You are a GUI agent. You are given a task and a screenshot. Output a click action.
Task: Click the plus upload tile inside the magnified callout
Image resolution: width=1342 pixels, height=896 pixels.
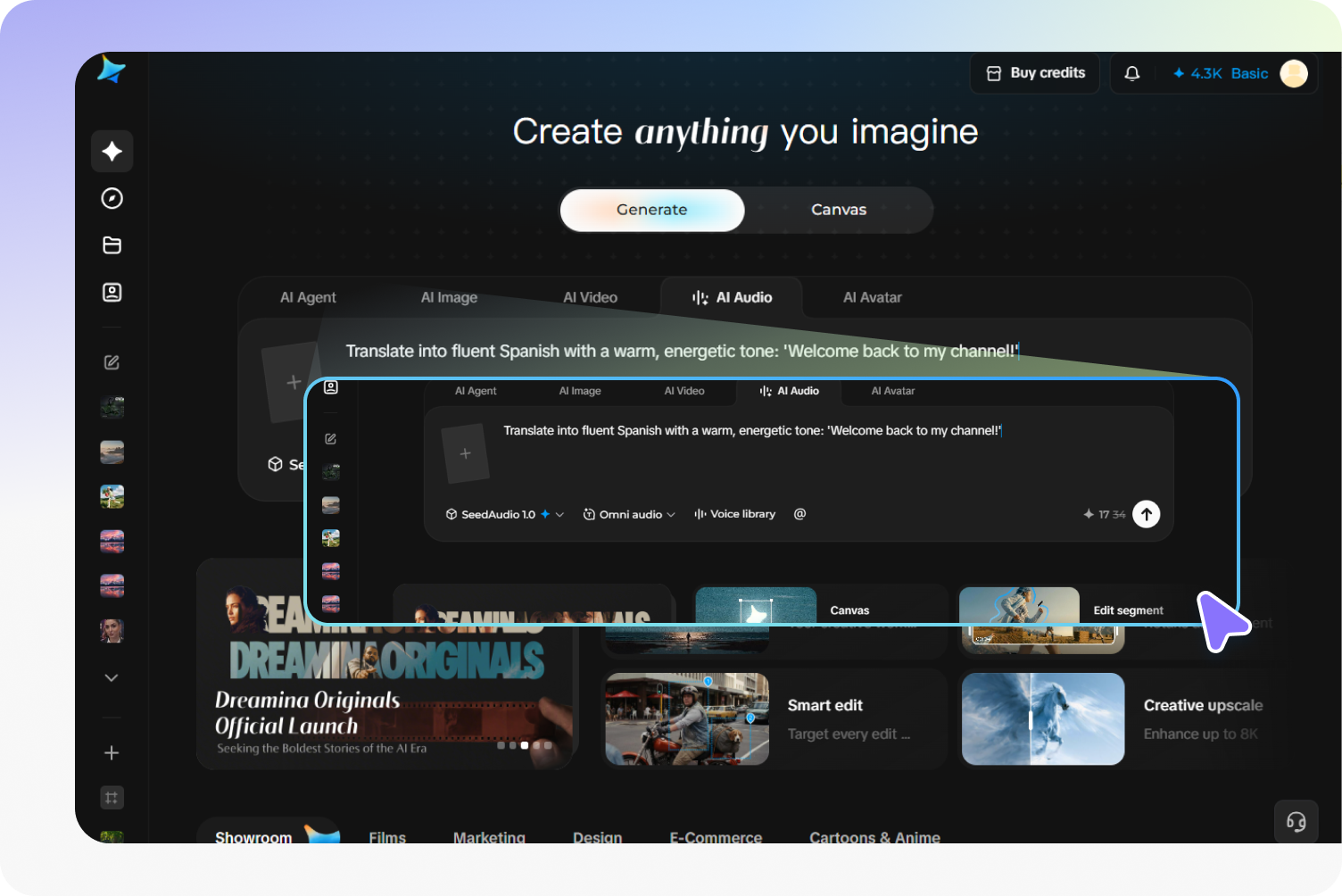point(466,453)
